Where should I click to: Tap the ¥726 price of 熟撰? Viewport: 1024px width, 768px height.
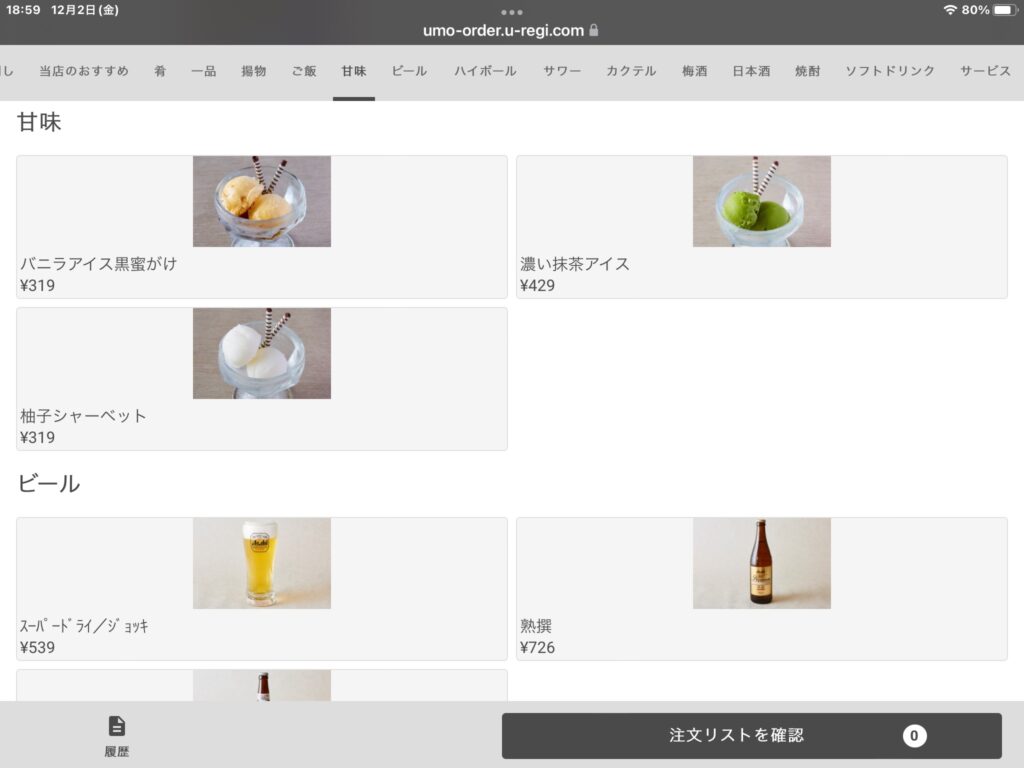[x=537, y=648]
